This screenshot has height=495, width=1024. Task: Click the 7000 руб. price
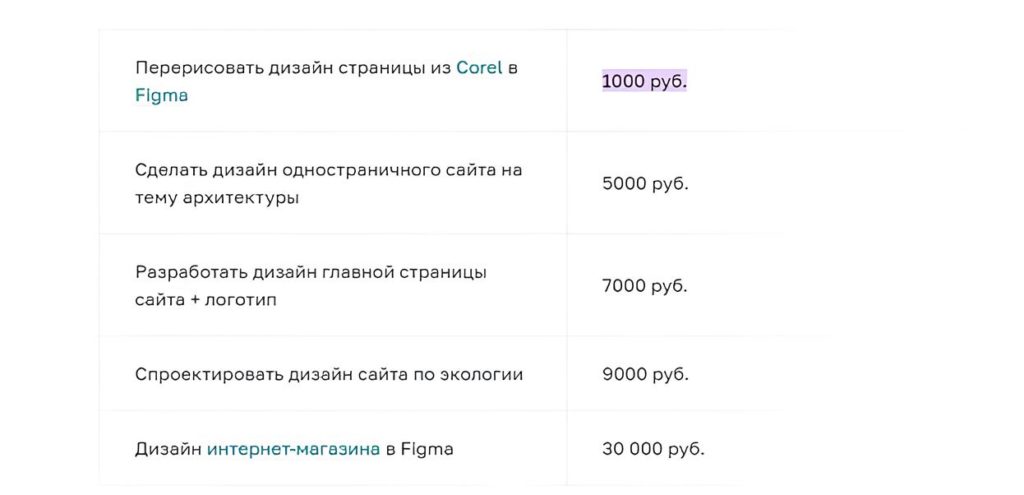645,286
